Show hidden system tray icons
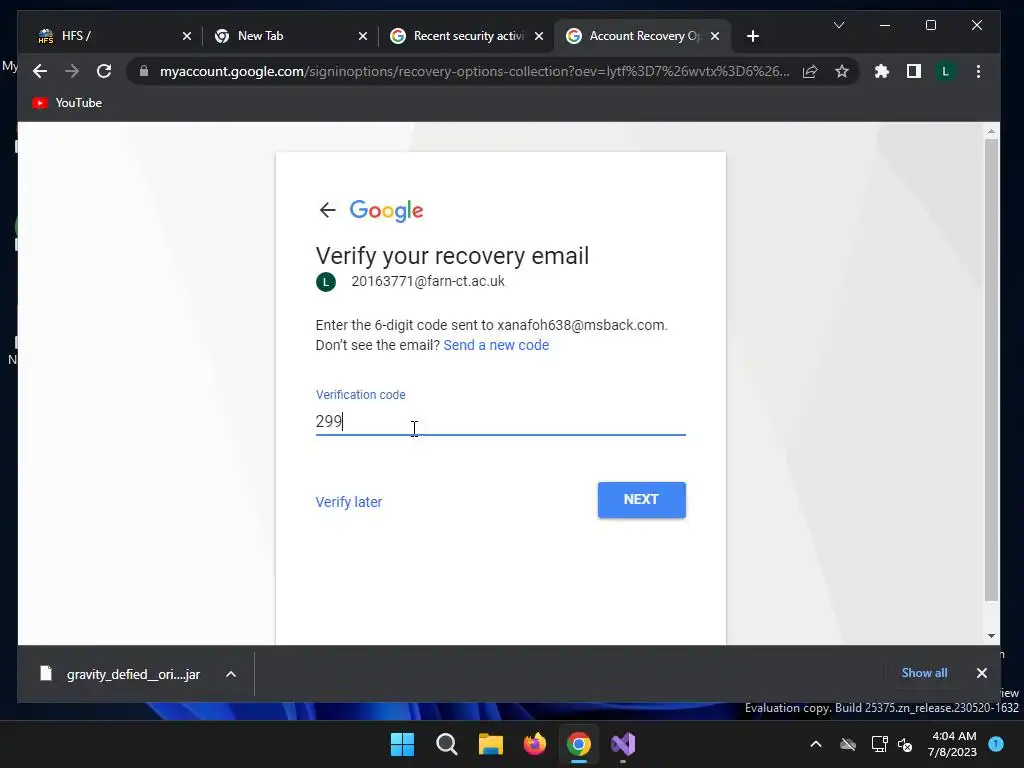 [816, 744]
